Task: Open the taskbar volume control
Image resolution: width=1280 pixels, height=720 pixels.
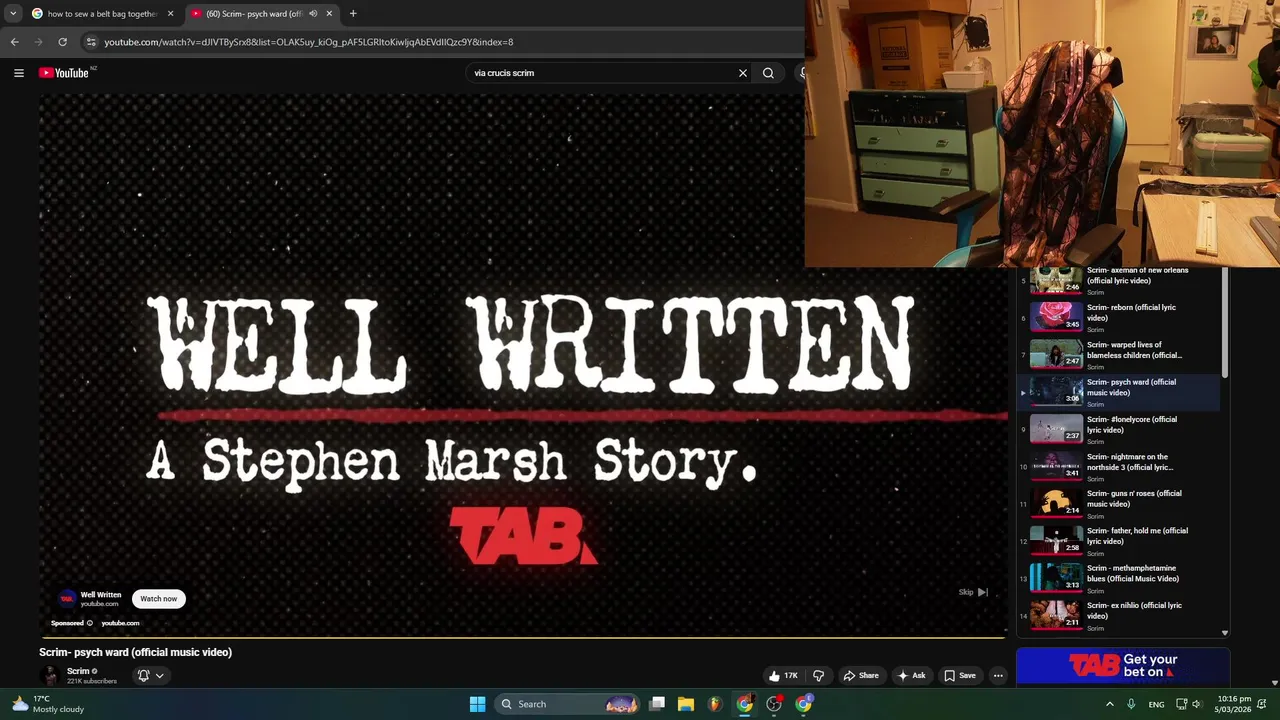Action: [1196, 704]
